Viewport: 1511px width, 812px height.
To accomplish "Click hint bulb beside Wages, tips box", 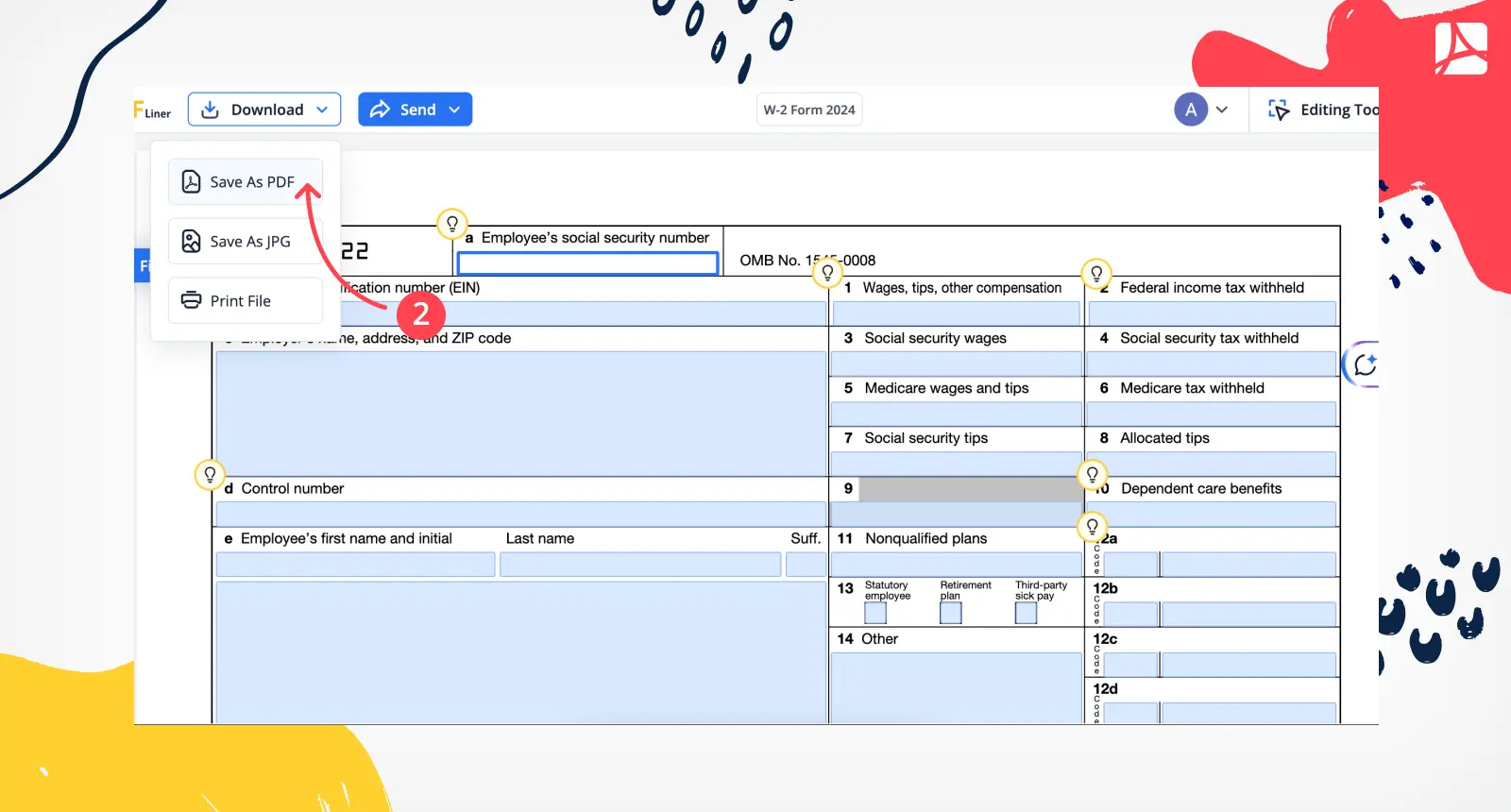I will (827, 273).
